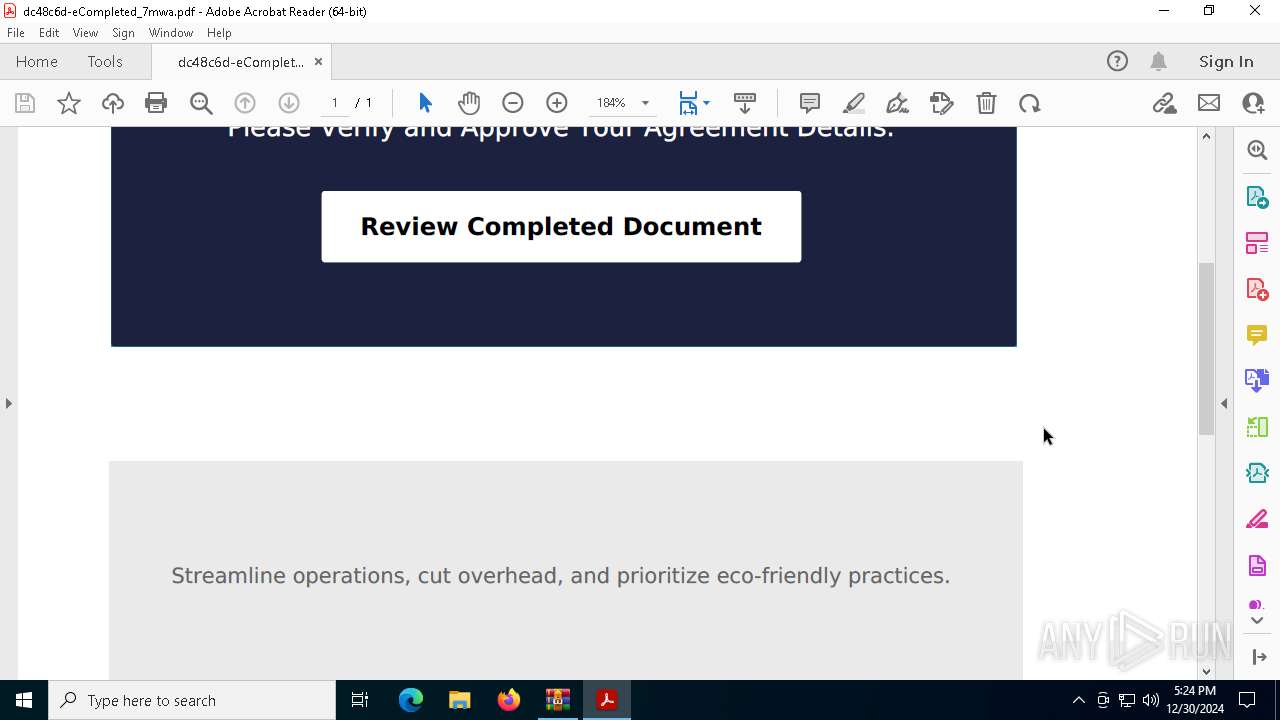
Task: Click the pane toggle arrow at sidebar bottom
Action: click(1259, 657)
